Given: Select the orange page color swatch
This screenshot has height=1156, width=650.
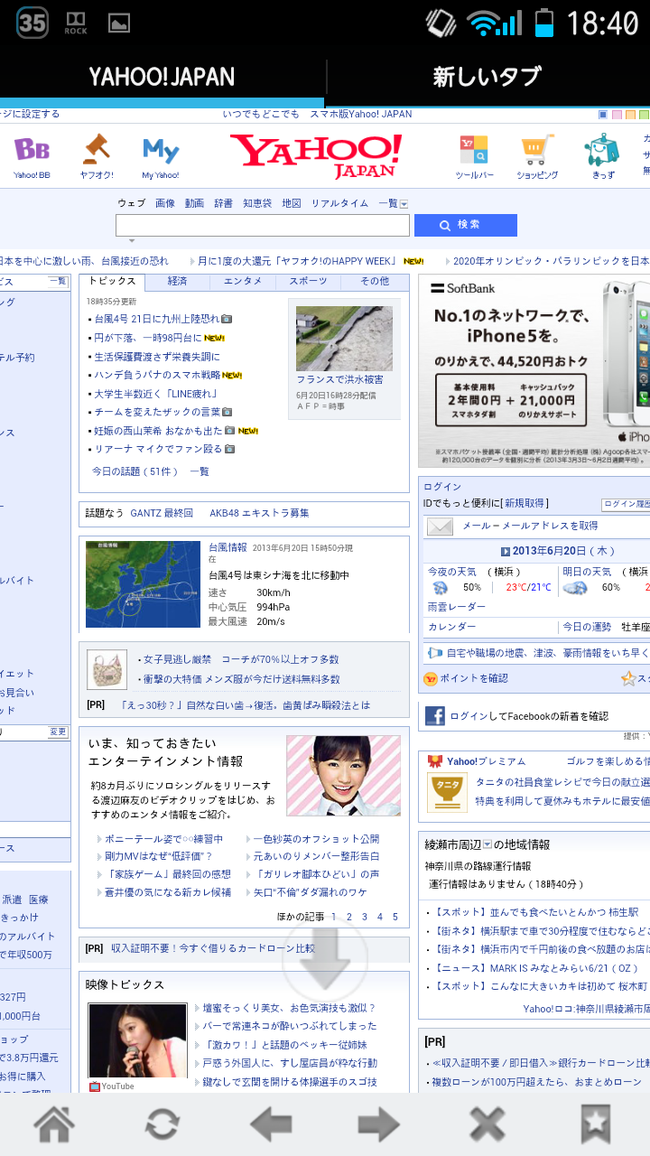Looking at the screenshot, I should pyautogui.click(x=629, y=114).
